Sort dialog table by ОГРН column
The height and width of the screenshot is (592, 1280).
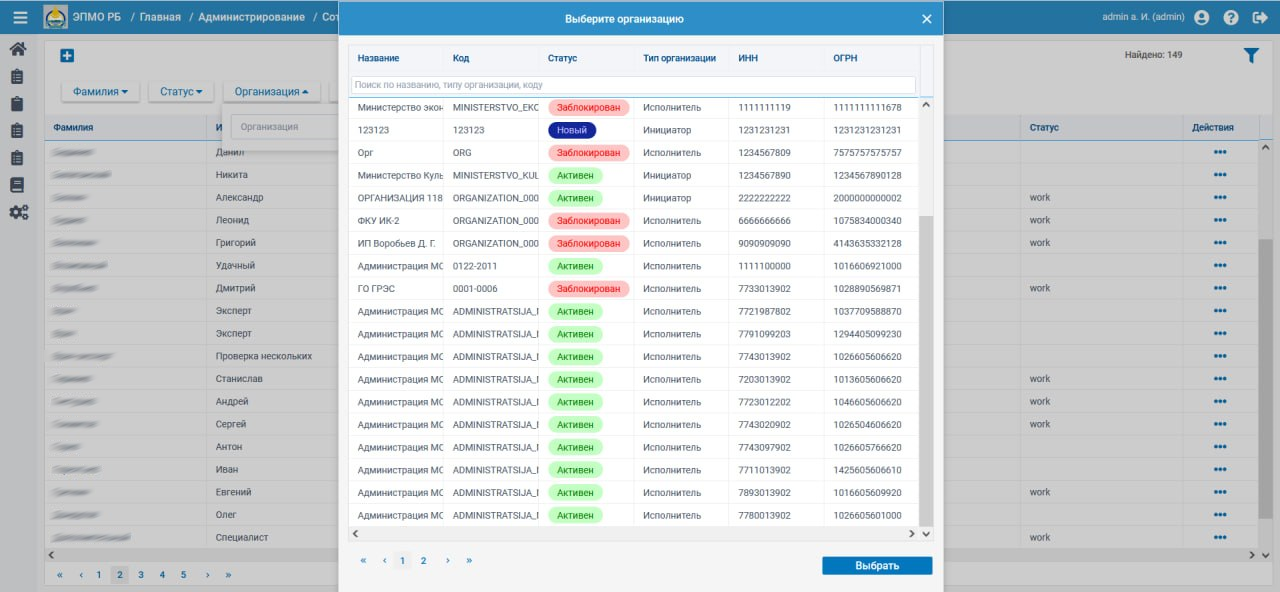(845, 58)
